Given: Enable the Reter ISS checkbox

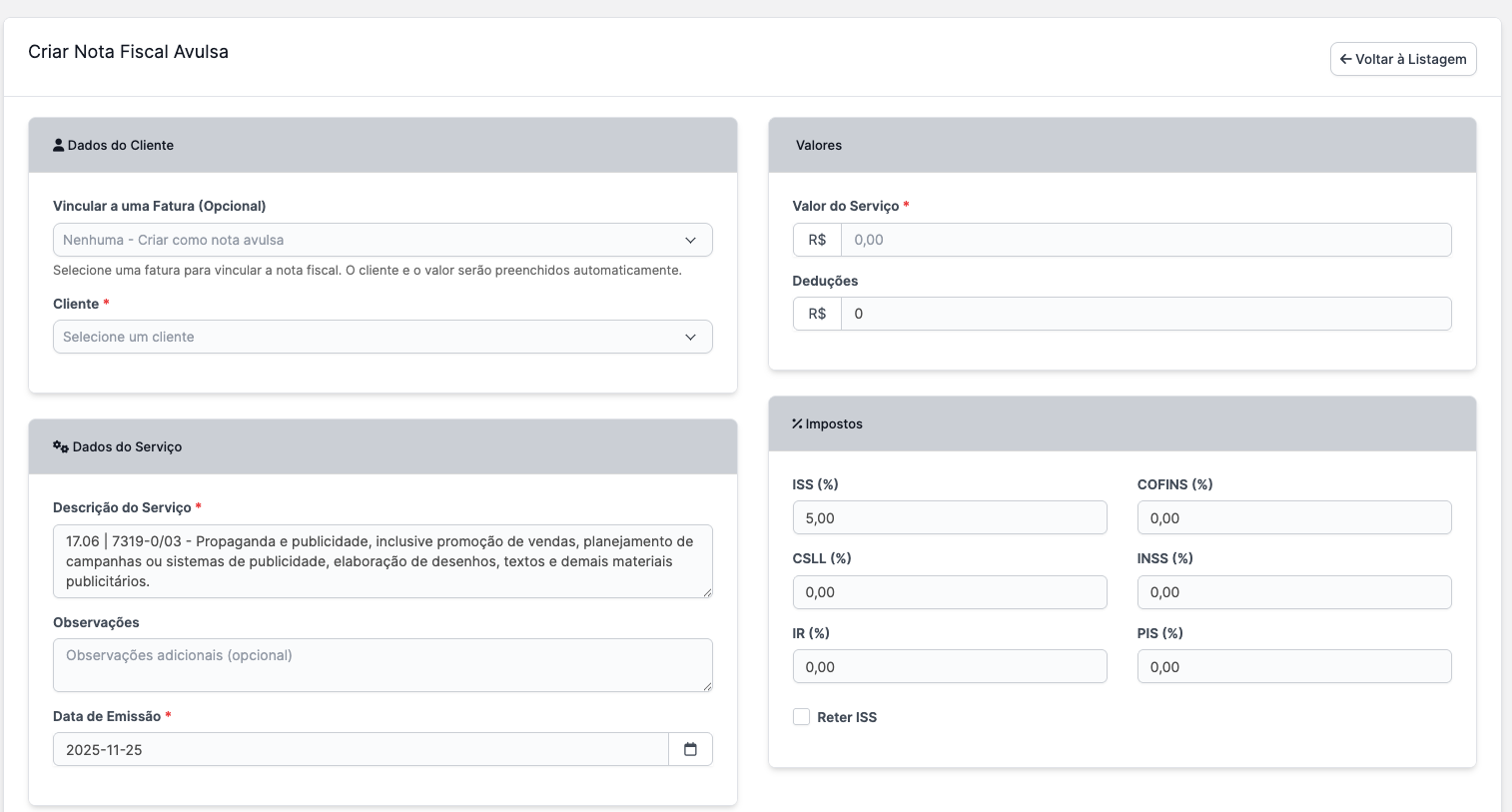Looking at the screenshot, I should [801, 716].
